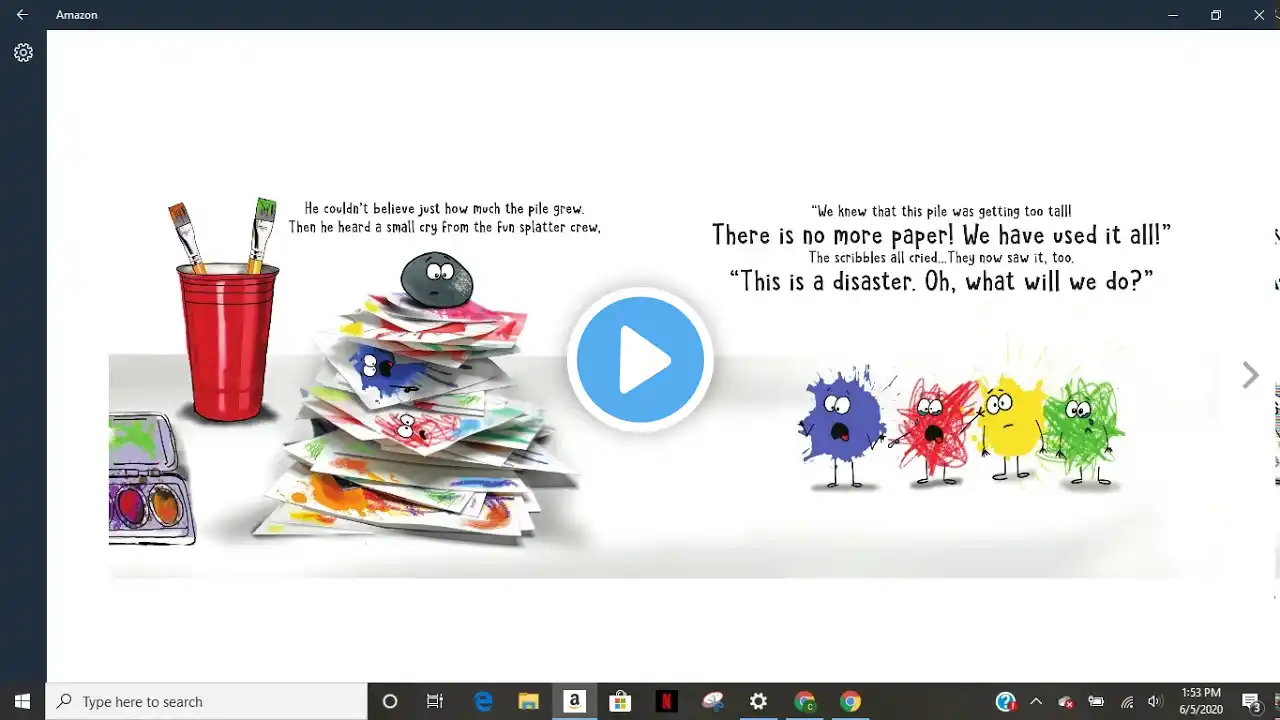This screenshot has width=1280, height=720.
Task: Click the OneDrive cloud tray icon
Action: [1066, 702]
